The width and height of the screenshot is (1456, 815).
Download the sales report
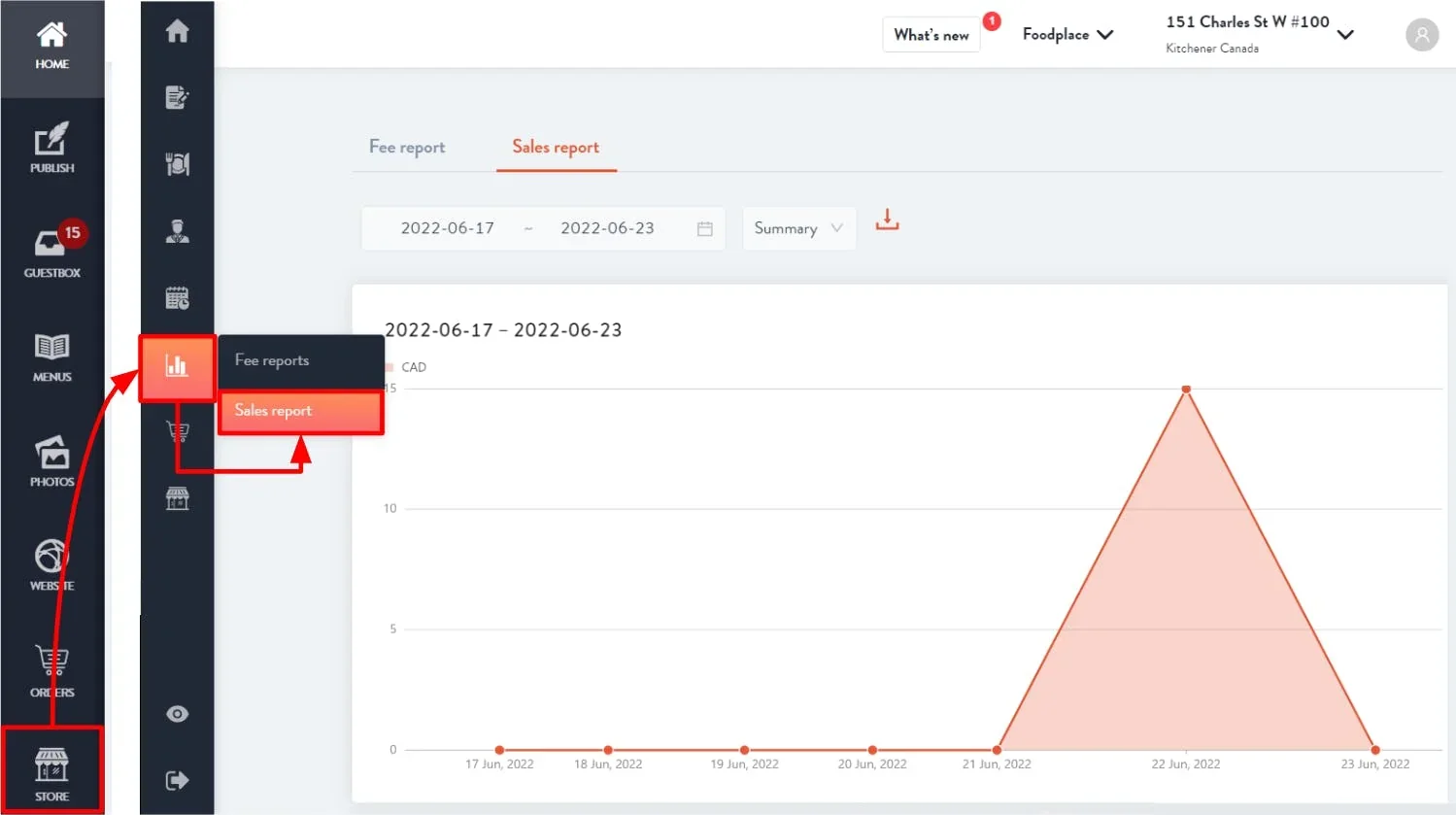click(x=887, y=221)
